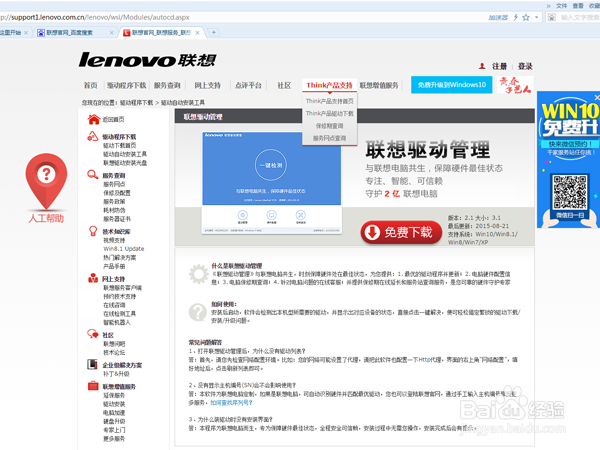This screenshot has height=450, width=600.
Task: Click the red home icon beside 返回首页
Action: point(93,119)
